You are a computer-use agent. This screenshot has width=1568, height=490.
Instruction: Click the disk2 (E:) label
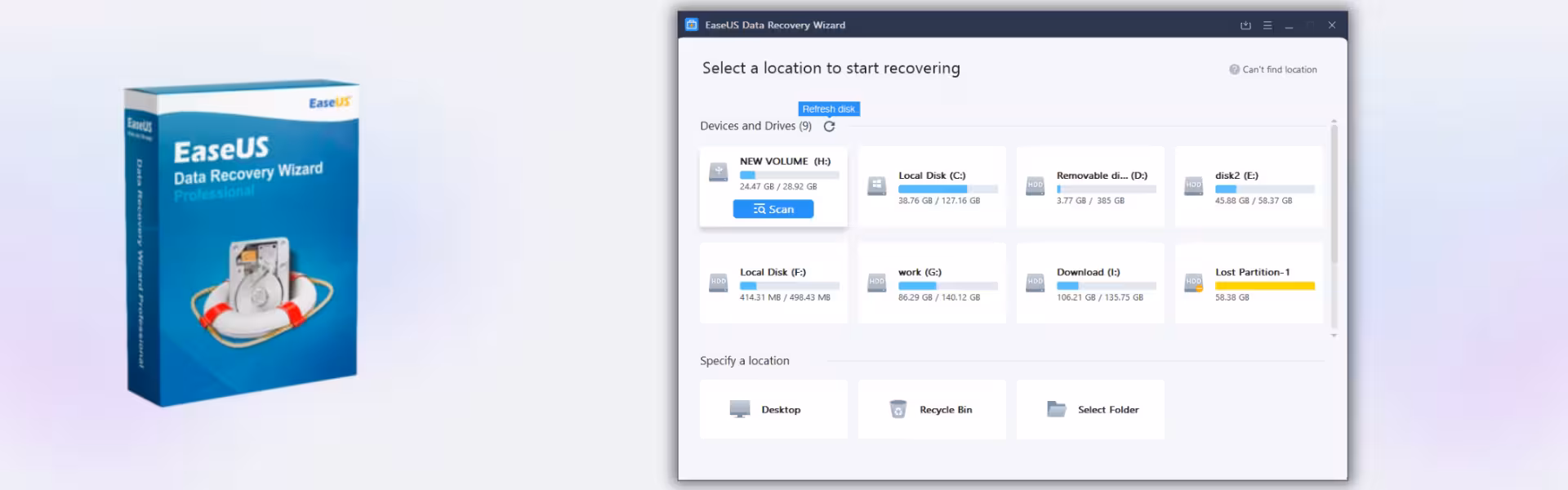click(1236, 176)
